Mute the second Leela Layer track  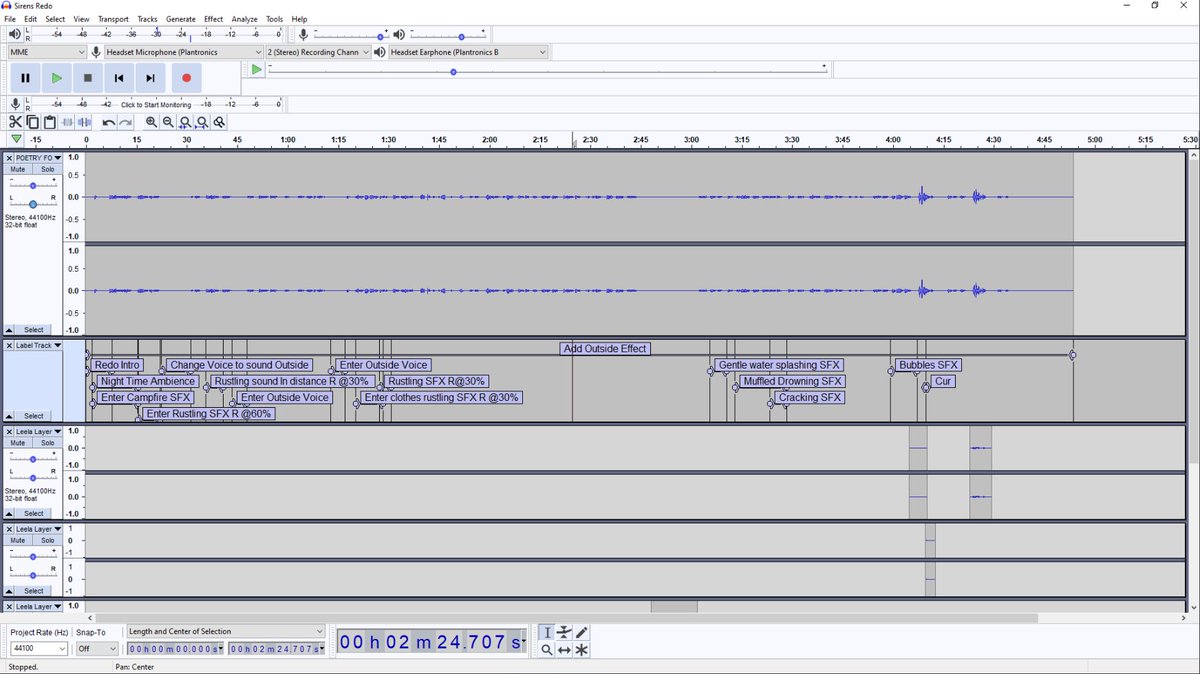[x=18, y=540]
